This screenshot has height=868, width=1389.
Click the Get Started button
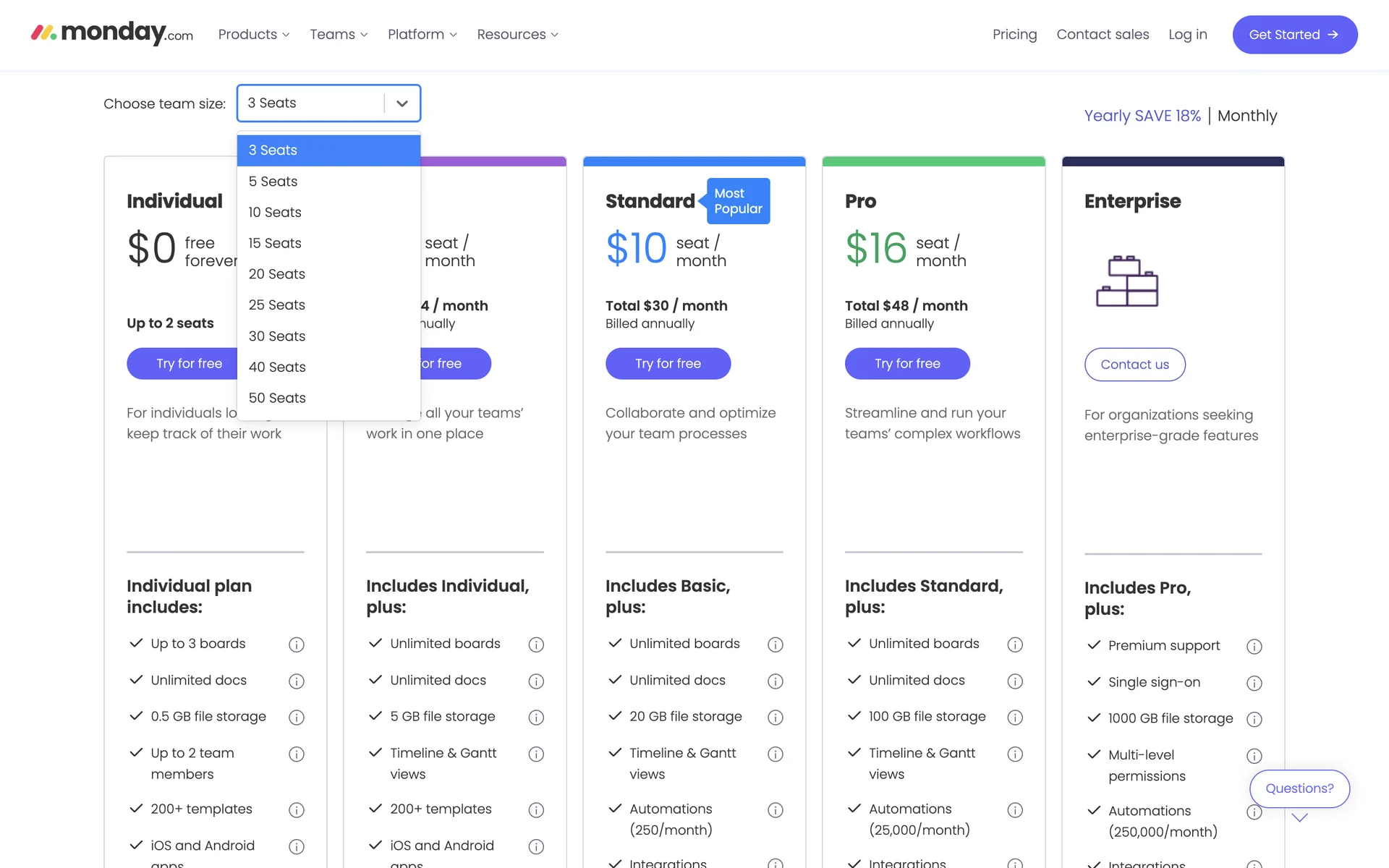(1294, 34)
